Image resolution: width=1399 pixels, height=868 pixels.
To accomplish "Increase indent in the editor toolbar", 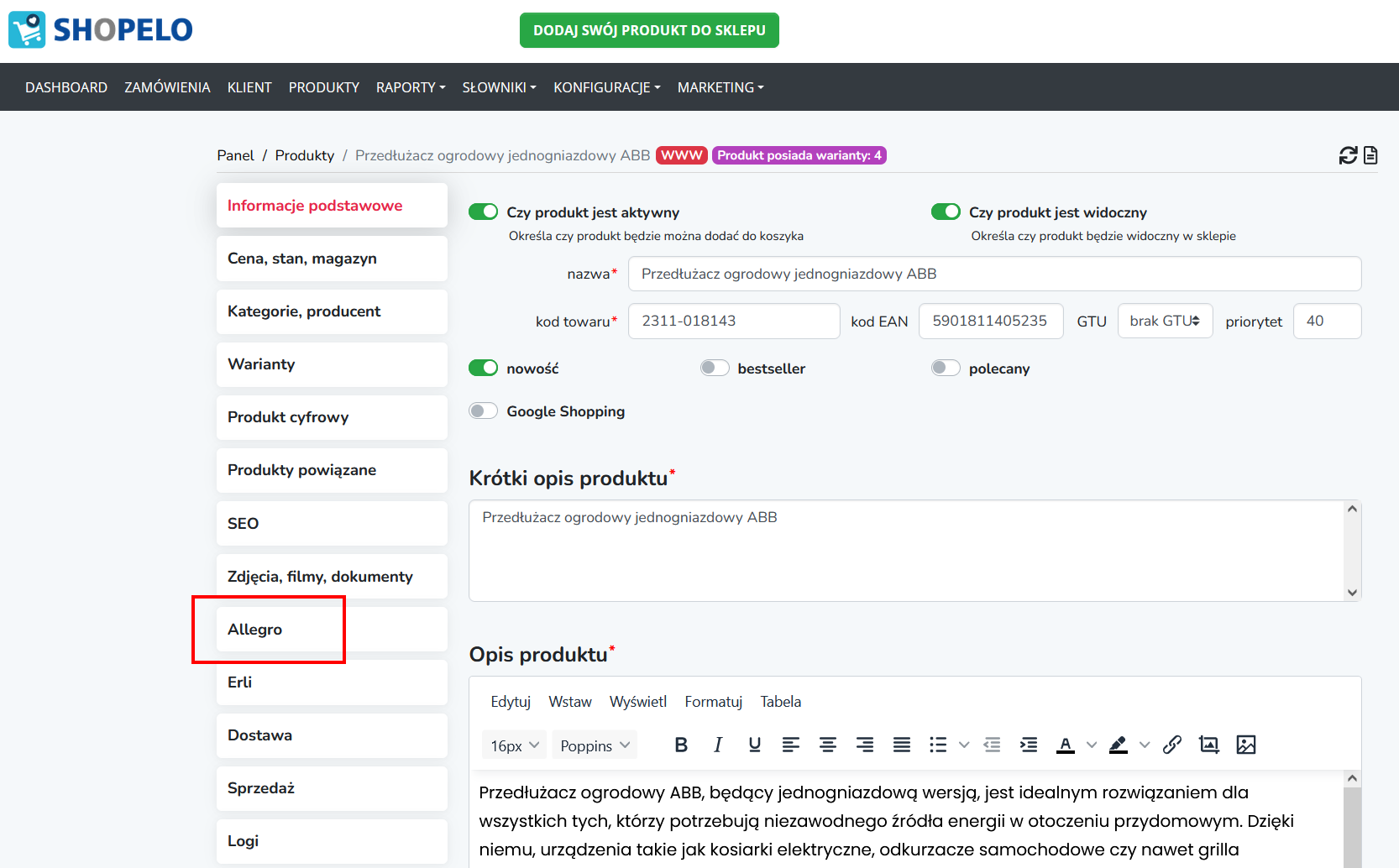I will click(1029, 745).
